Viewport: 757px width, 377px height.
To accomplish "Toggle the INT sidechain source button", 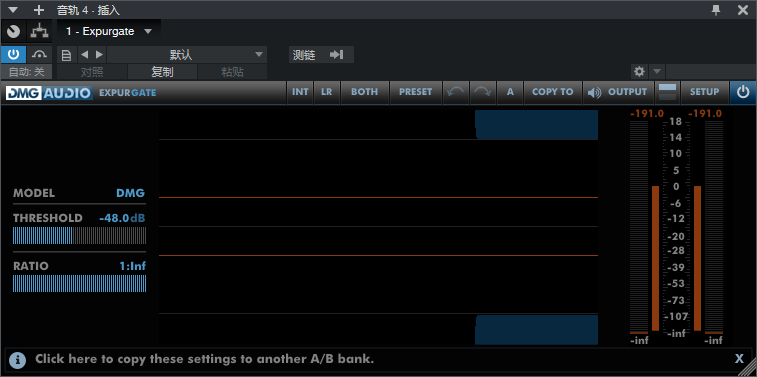I will point(300,92).
